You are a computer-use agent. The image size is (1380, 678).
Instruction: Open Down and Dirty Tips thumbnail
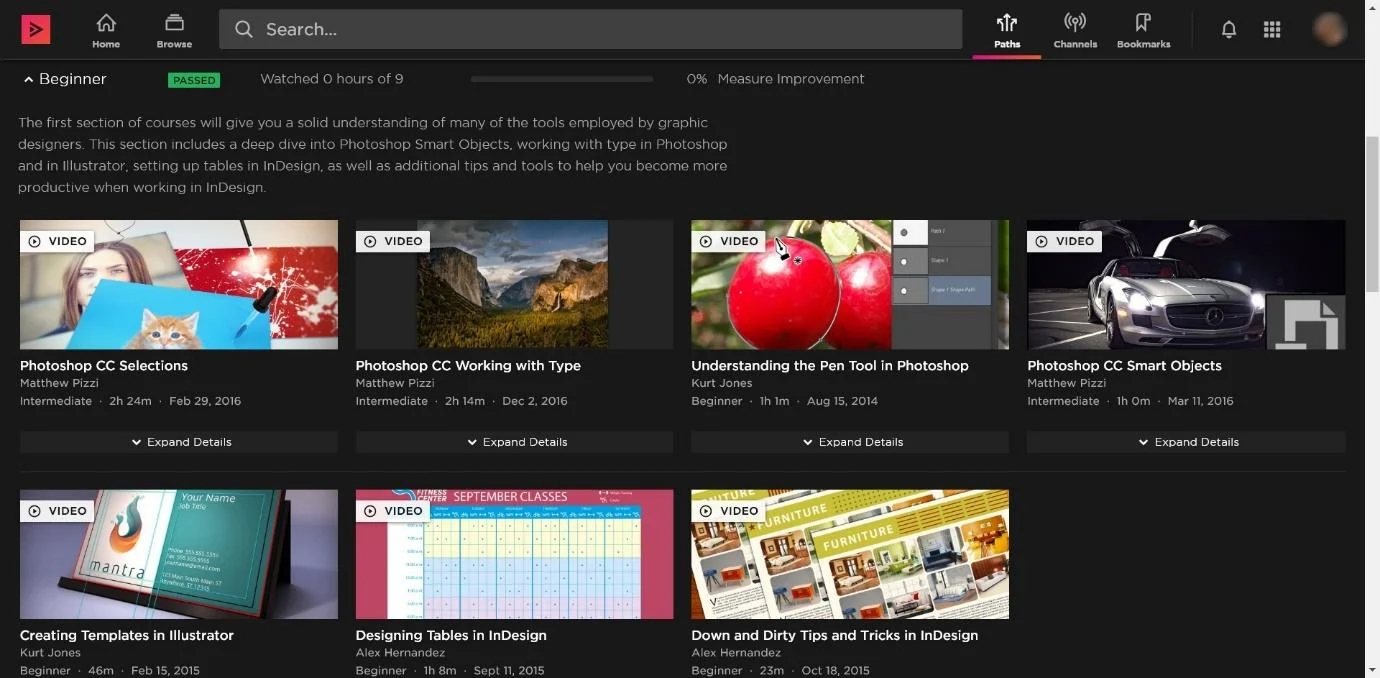[850, 554]
